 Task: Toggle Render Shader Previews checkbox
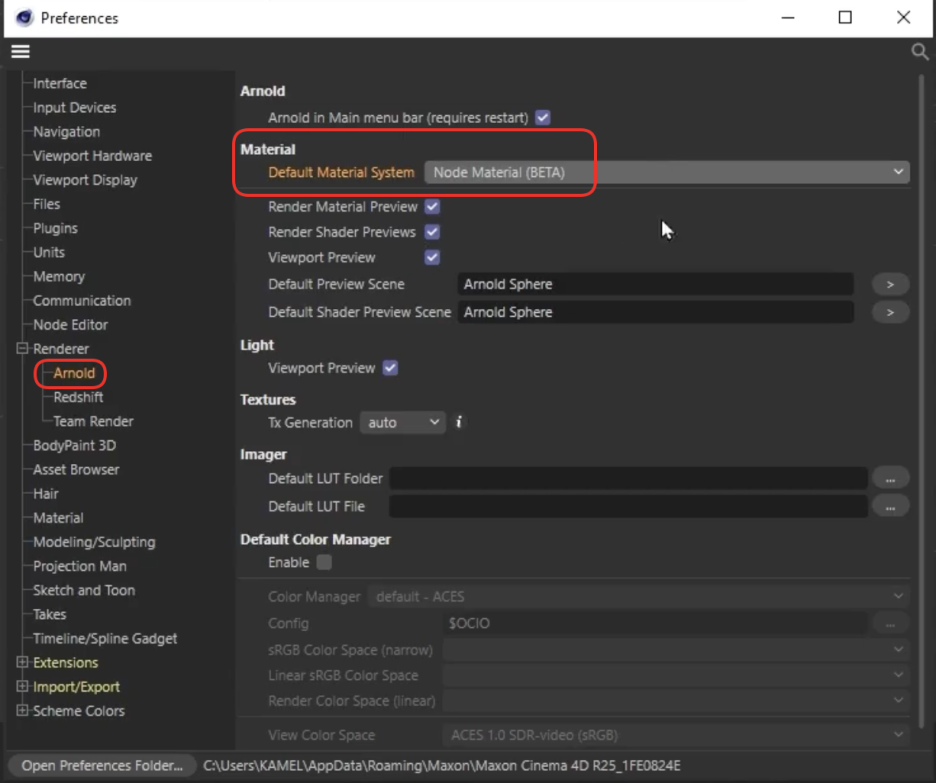click(432, 232)
